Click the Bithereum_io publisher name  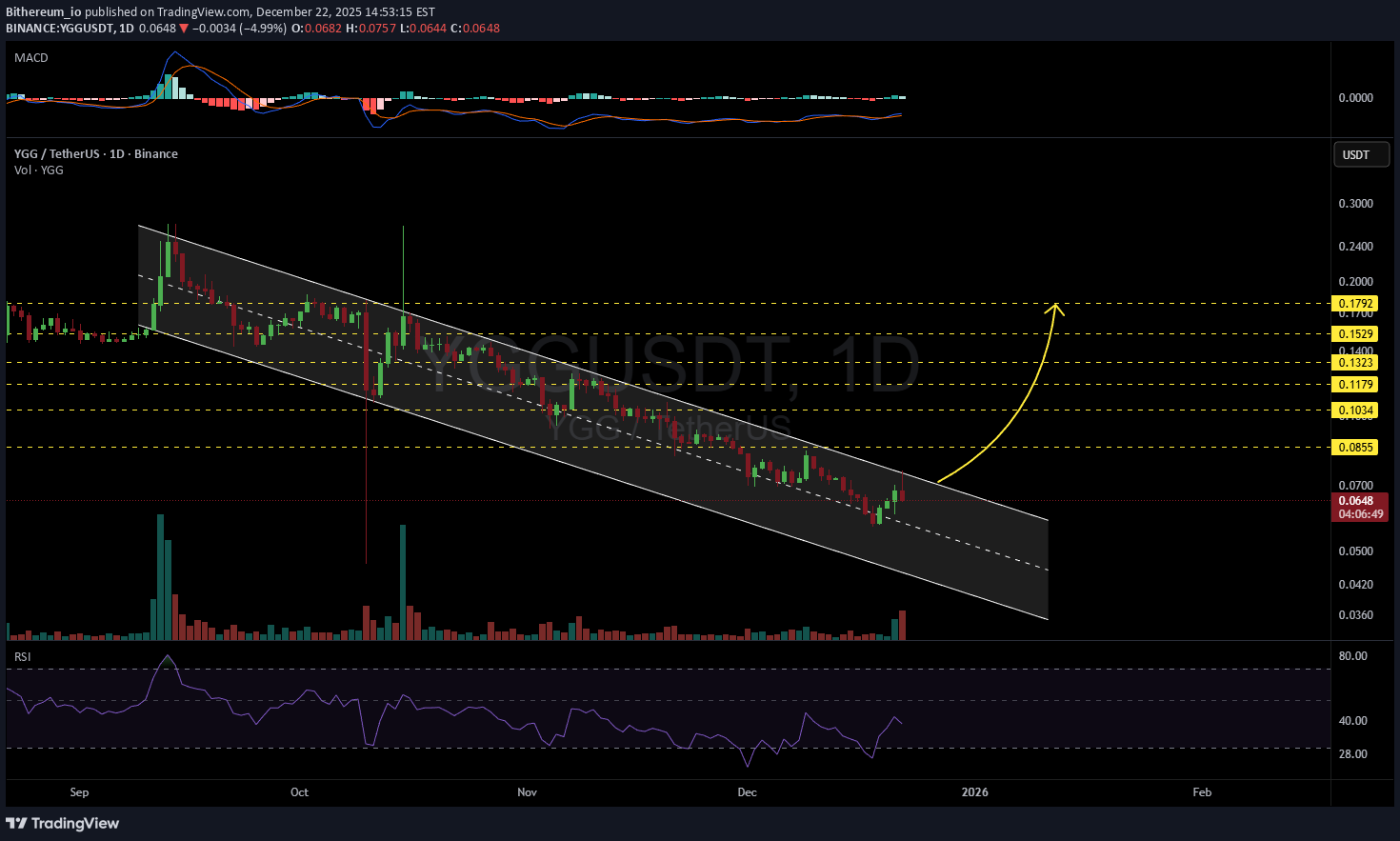[x=43, y=12]
